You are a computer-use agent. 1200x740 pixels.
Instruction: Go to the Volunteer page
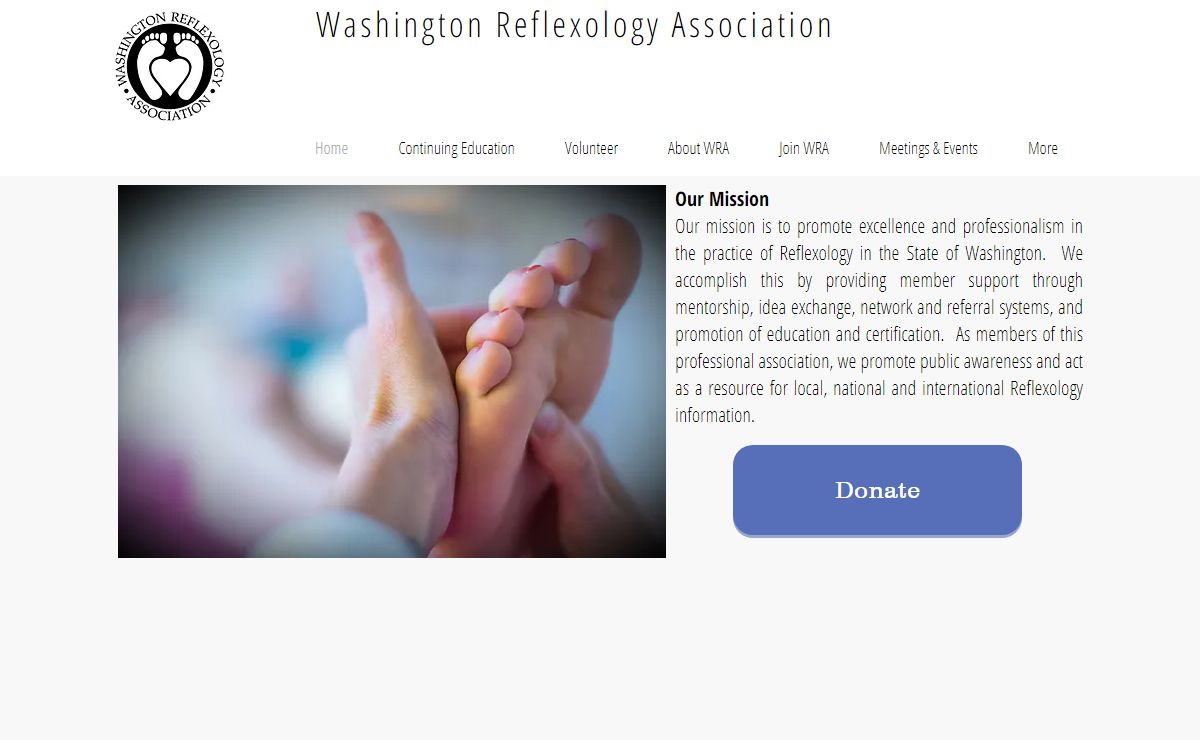(591, 148)
